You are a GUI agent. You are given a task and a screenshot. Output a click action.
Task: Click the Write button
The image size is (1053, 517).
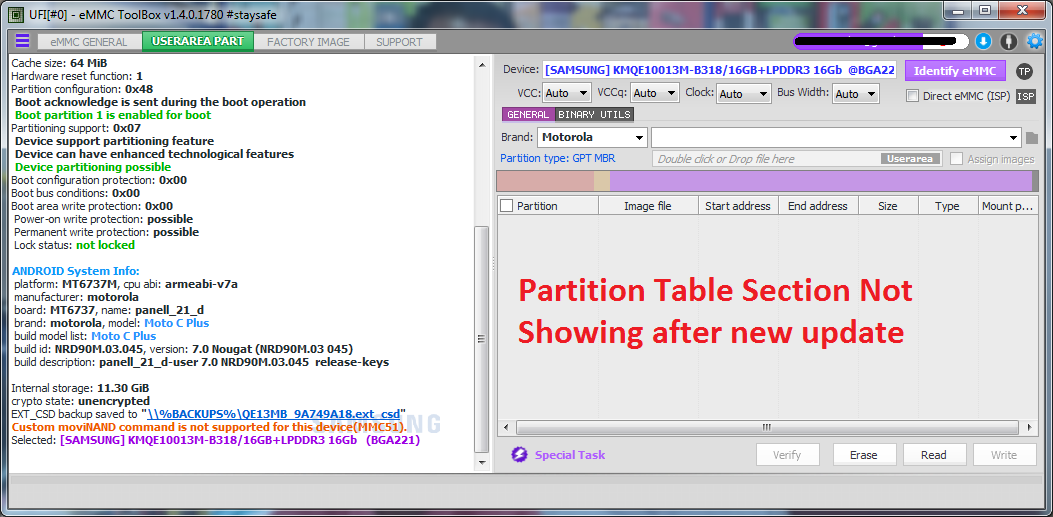(x=1004, y=455)
